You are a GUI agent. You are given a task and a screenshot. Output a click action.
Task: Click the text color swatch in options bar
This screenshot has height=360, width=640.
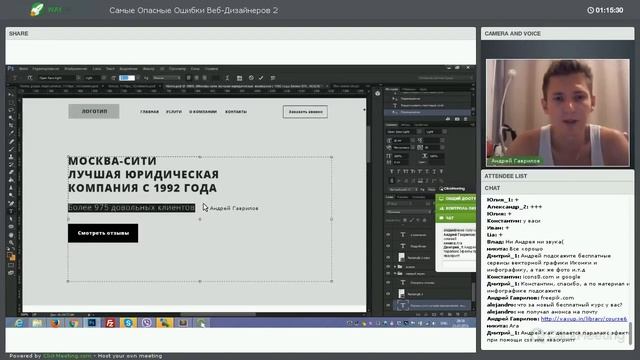216,78
